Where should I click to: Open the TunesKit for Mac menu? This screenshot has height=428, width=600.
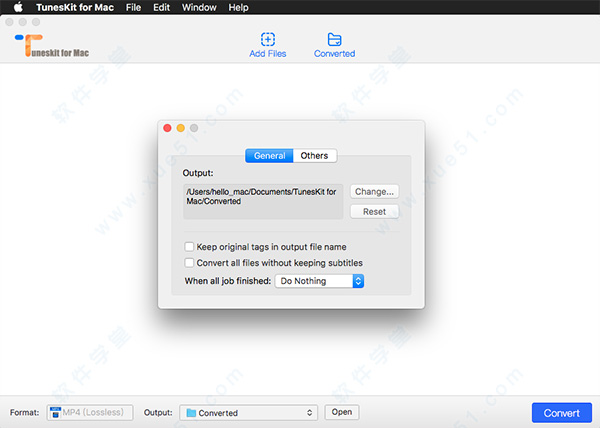[75, 7]
